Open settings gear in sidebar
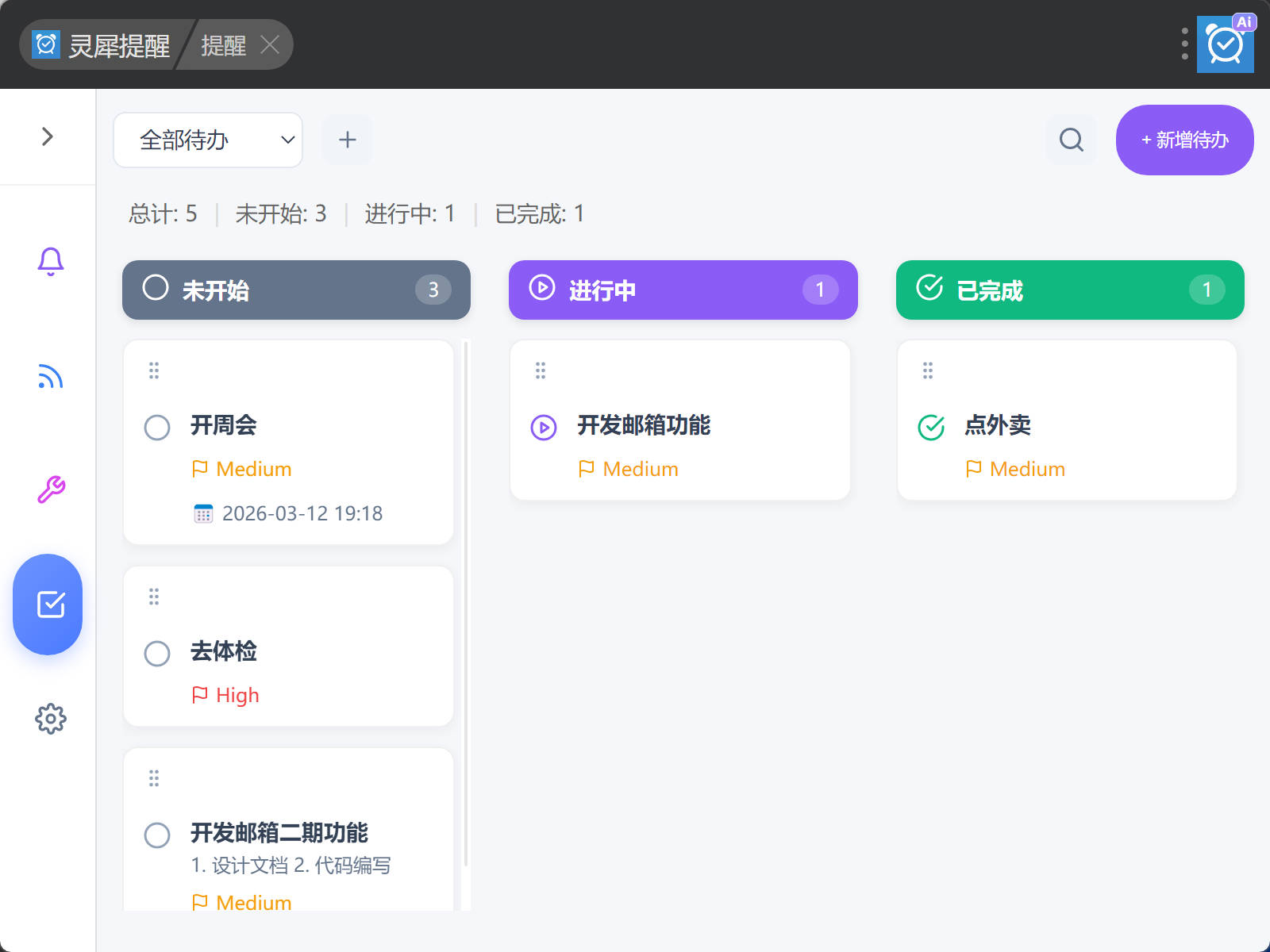The height and width of the screenshot is (952, 1270). coord(50,719)
